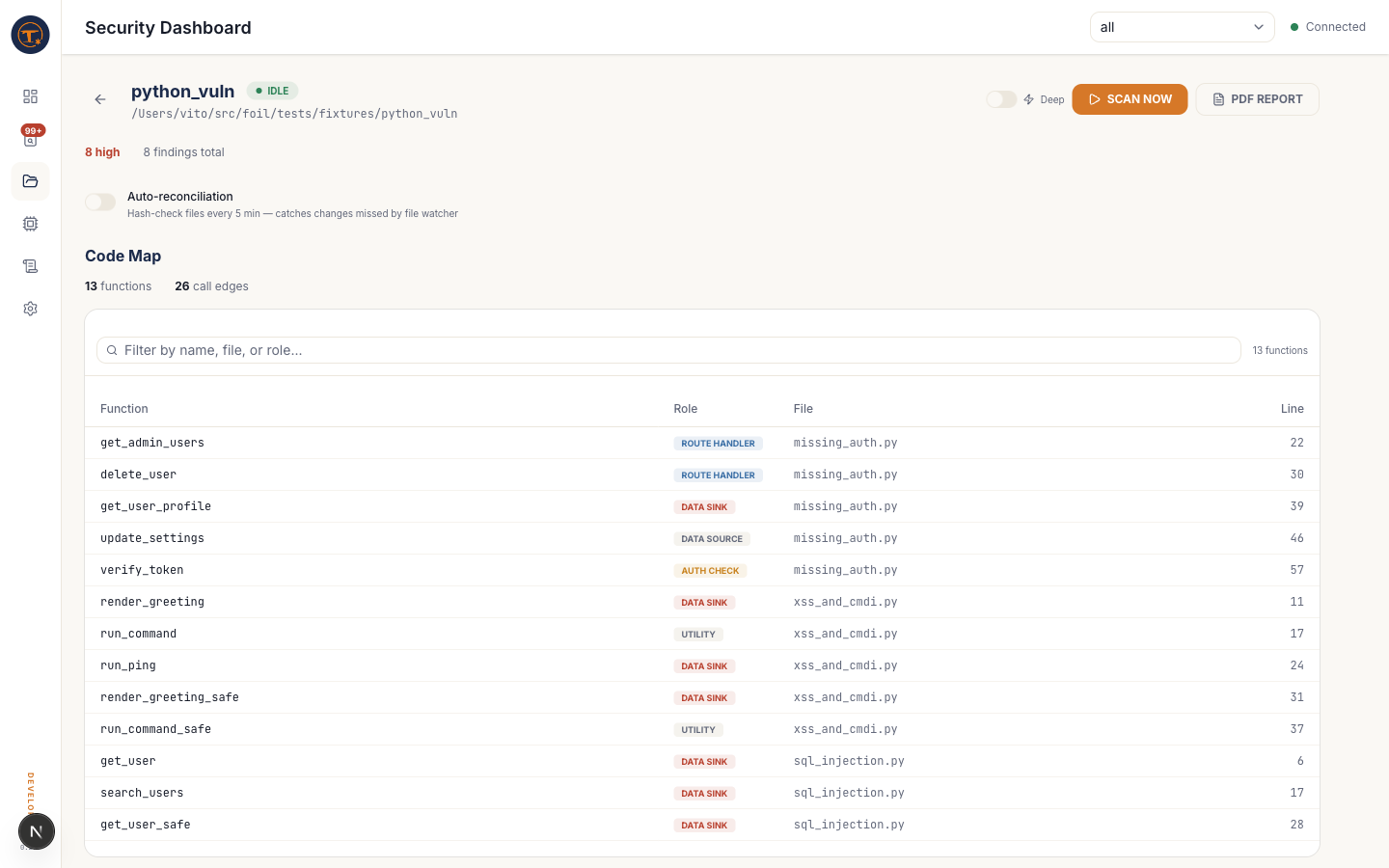Viewport: 1389px width, 868px height.
Task: Enable the Deep scan toggle
Action: click(1001, 99)
